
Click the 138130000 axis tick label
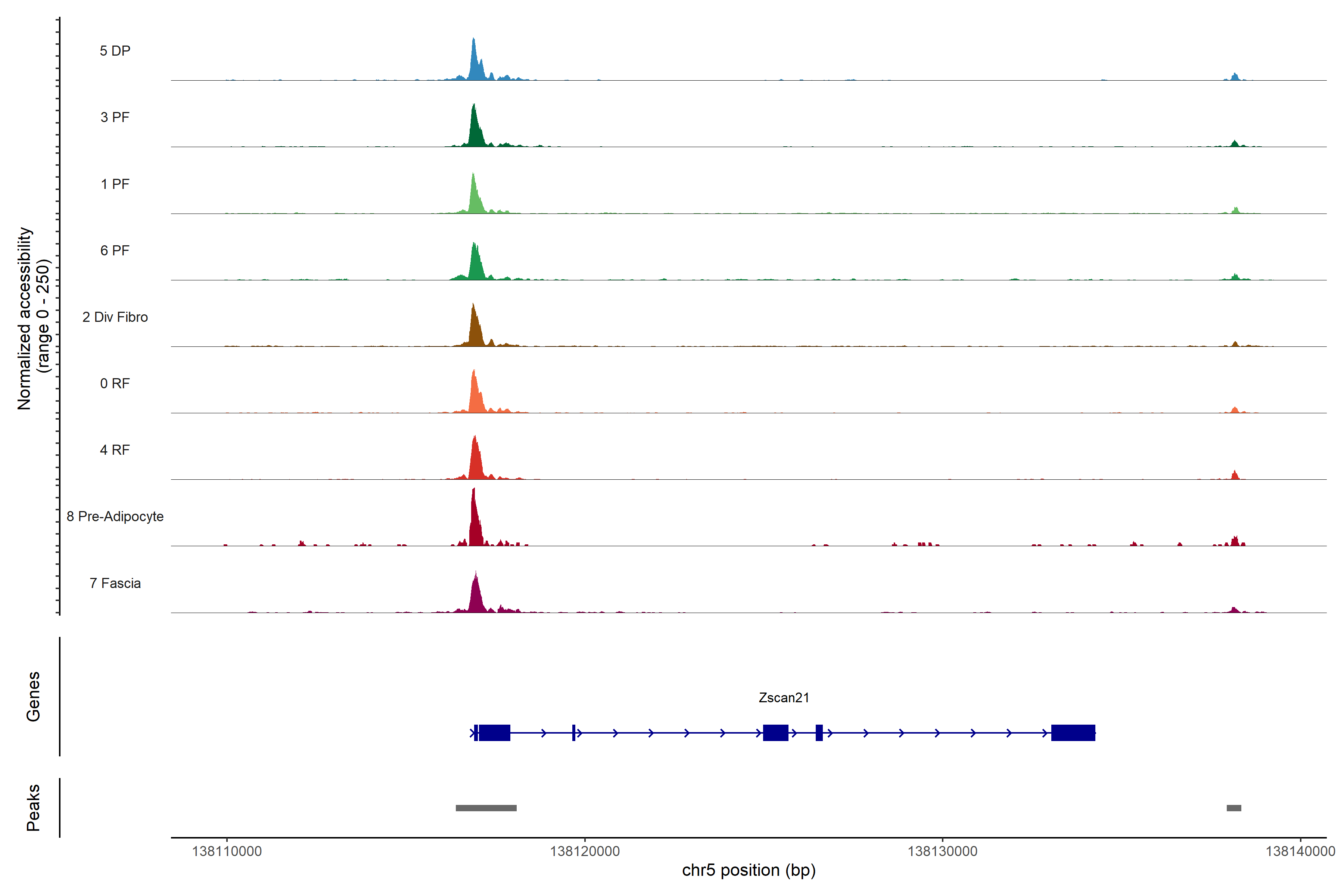tap(942, 851)
